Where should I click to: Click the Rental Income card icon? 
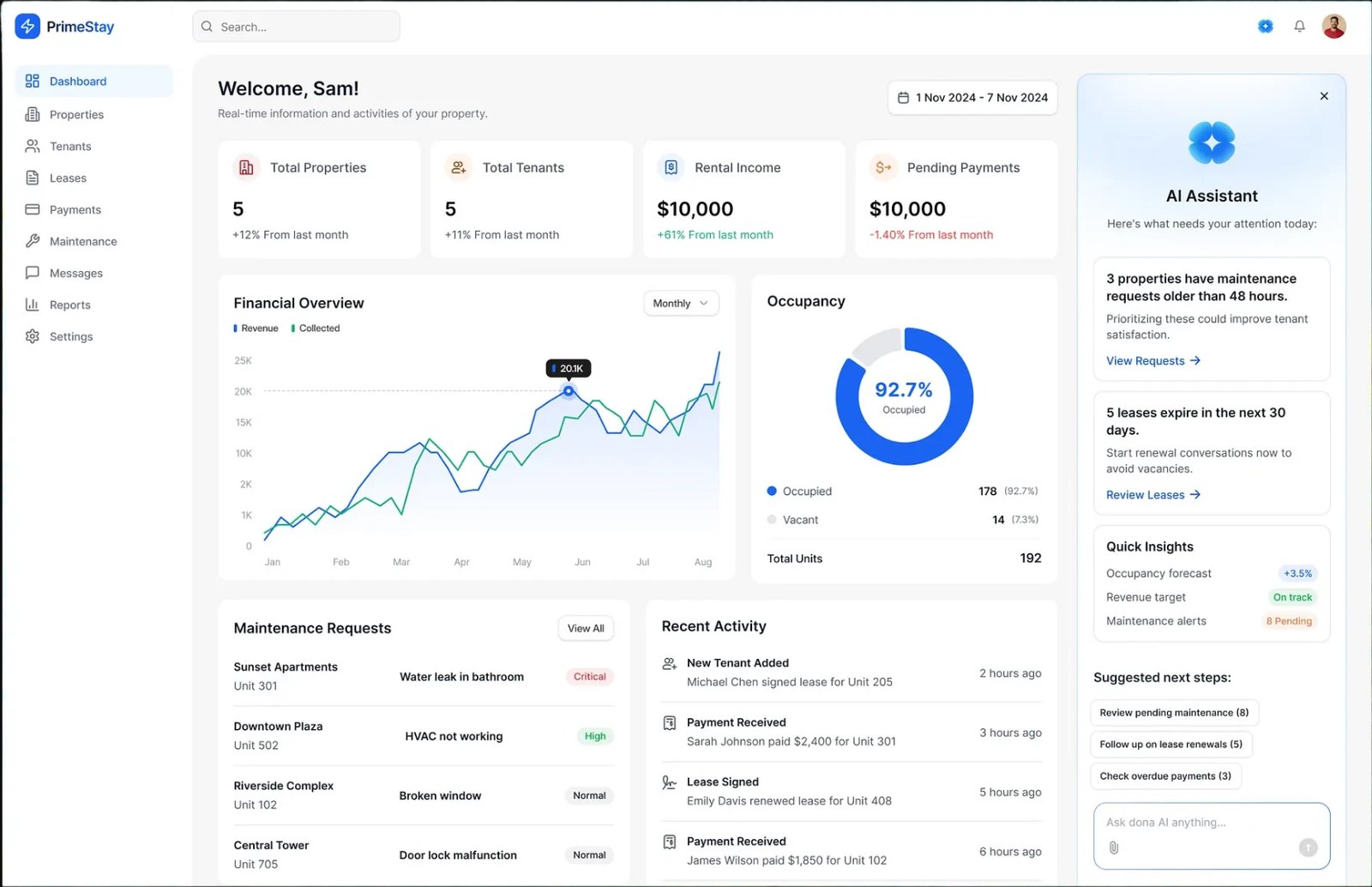pos(671,167)
